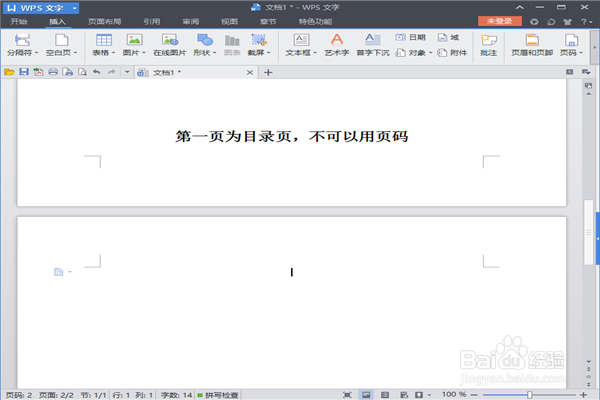Expand the 页码 dropdown arrow

(581, 52)
